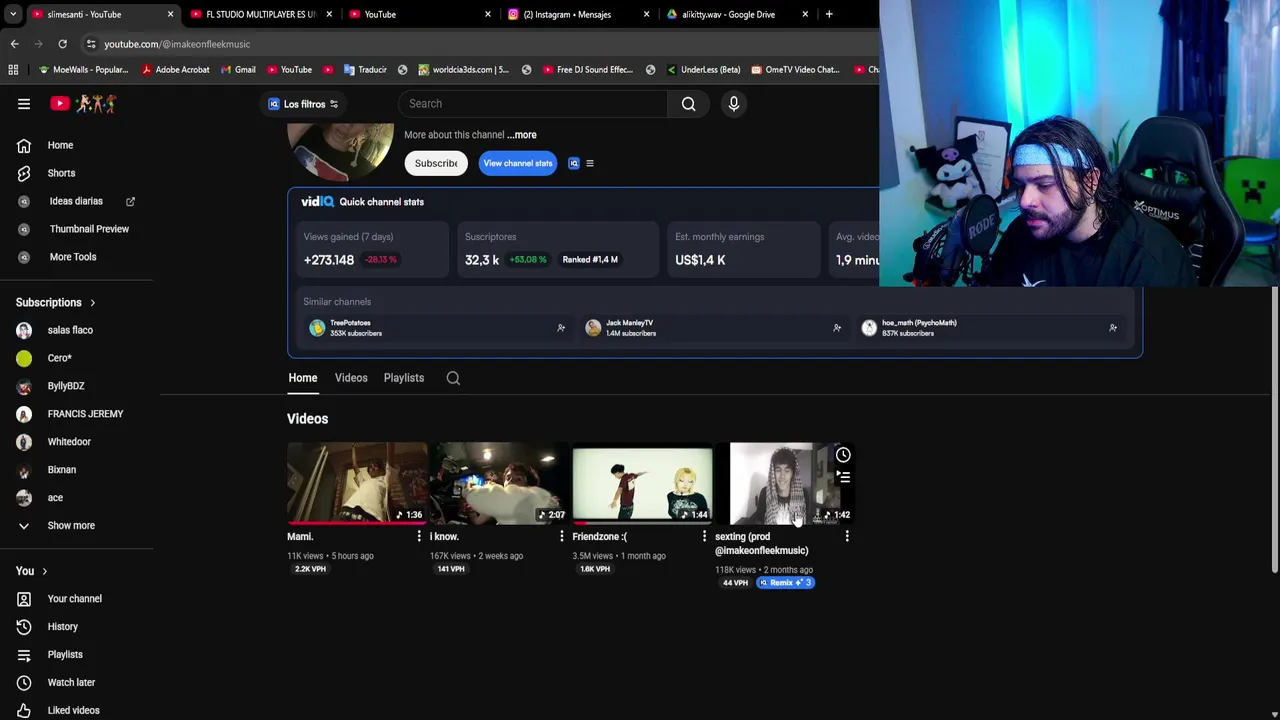
Task: Open the list menu icon beside vidIQ icon
Action: (x=589, y=163)
